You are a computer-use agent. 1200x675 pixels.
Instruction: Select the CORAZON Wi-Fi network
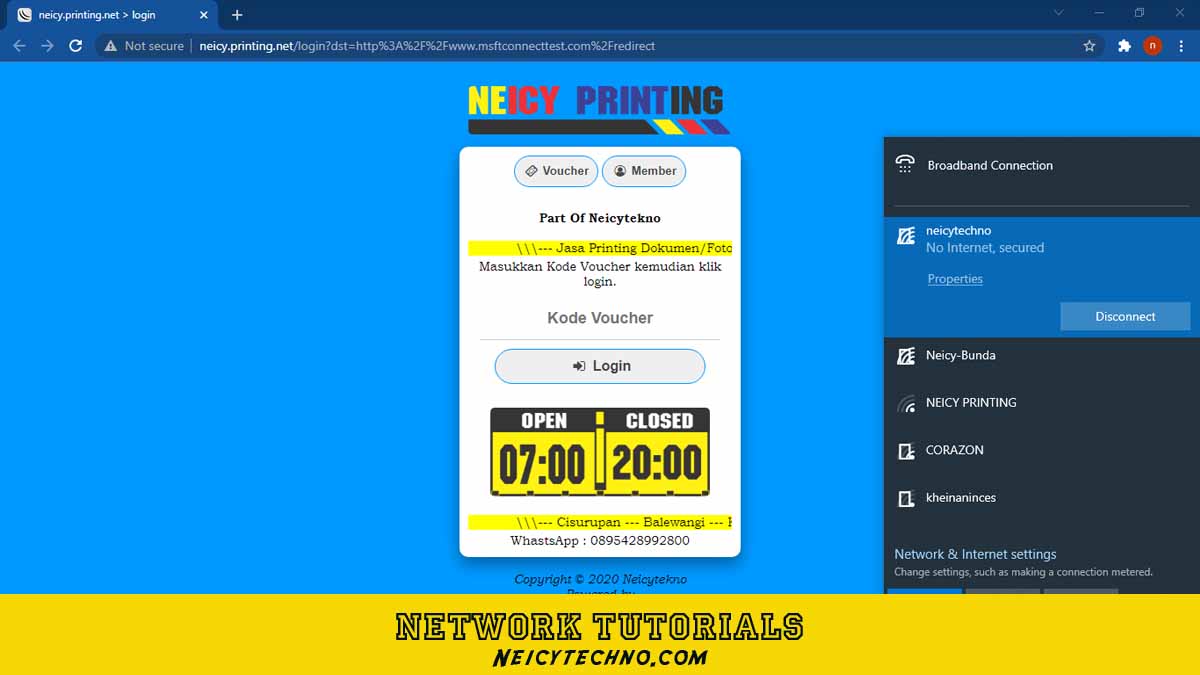click(x=1042, y=450)
